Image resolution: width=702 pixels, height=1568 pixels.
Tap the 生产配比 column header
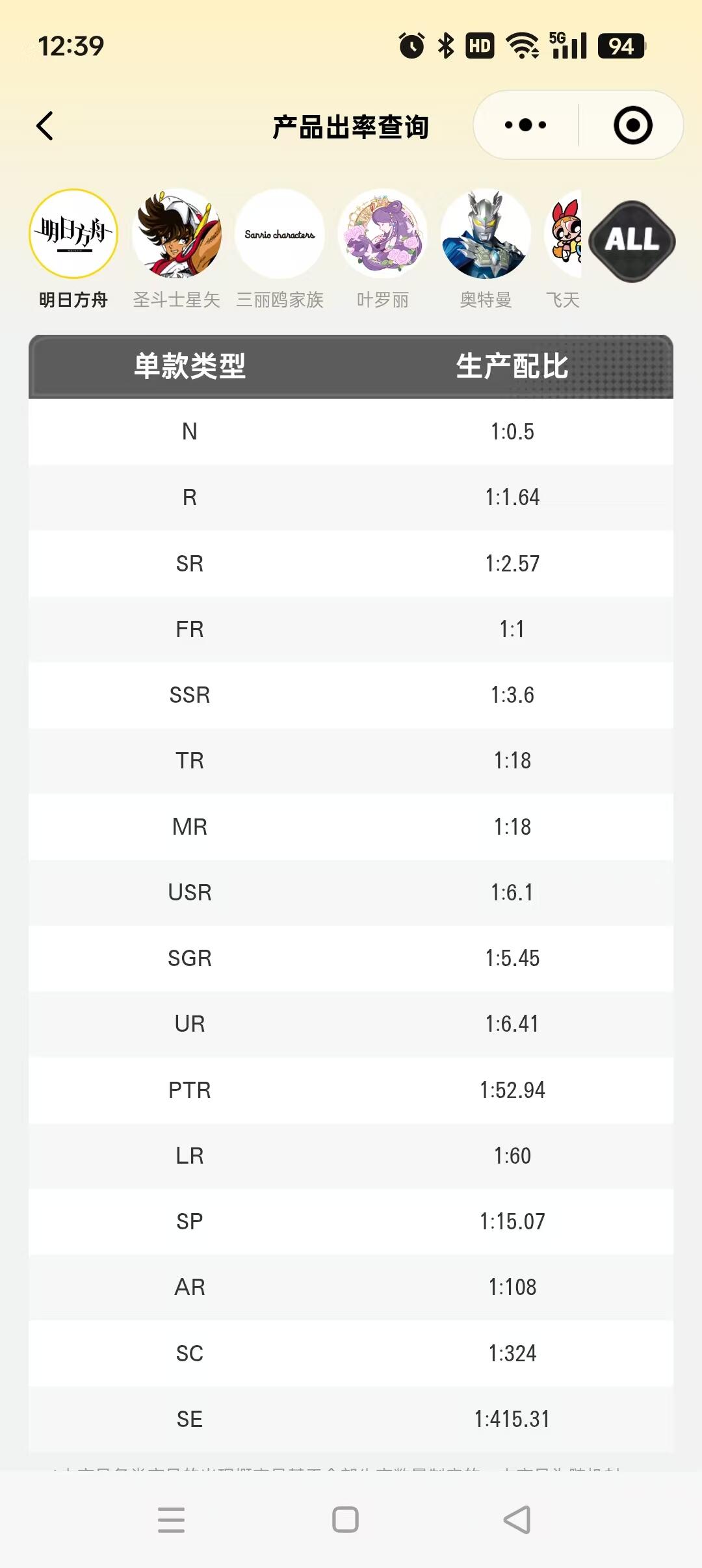512,366
